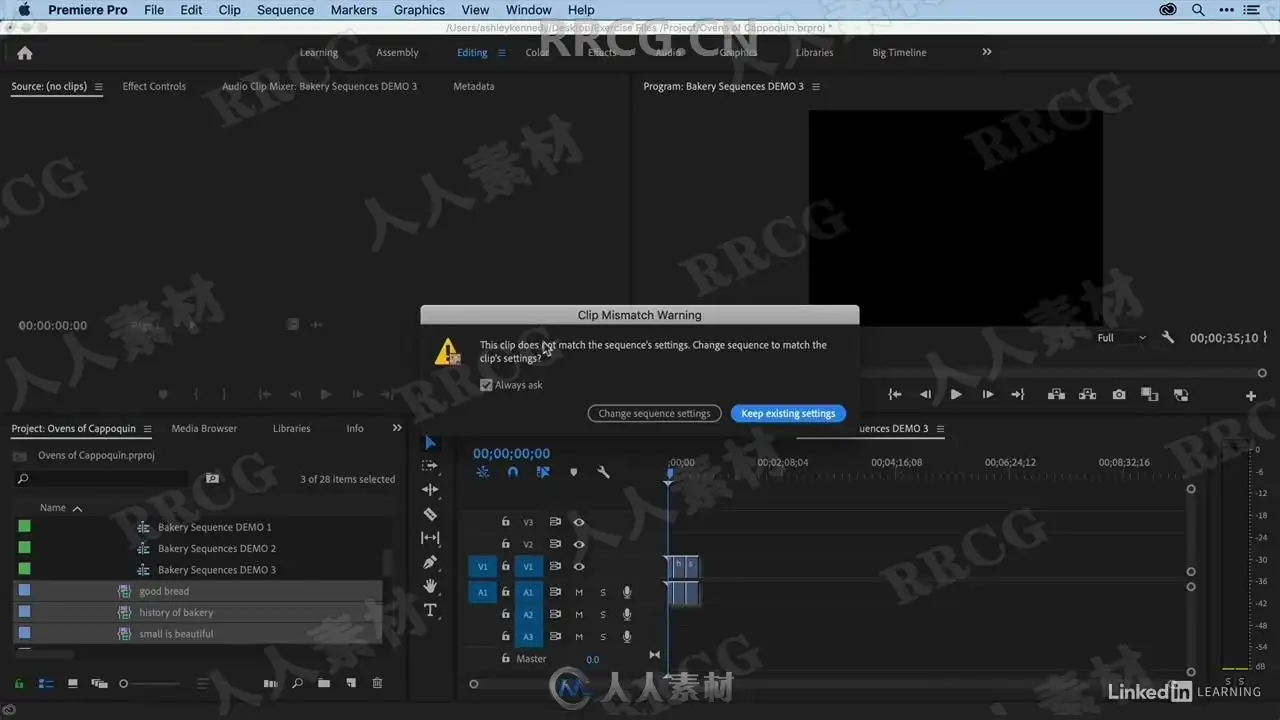Screen dimensions: 1280x720
Task: Open the Editing workspace menu
Action: (x=502, y=53)
